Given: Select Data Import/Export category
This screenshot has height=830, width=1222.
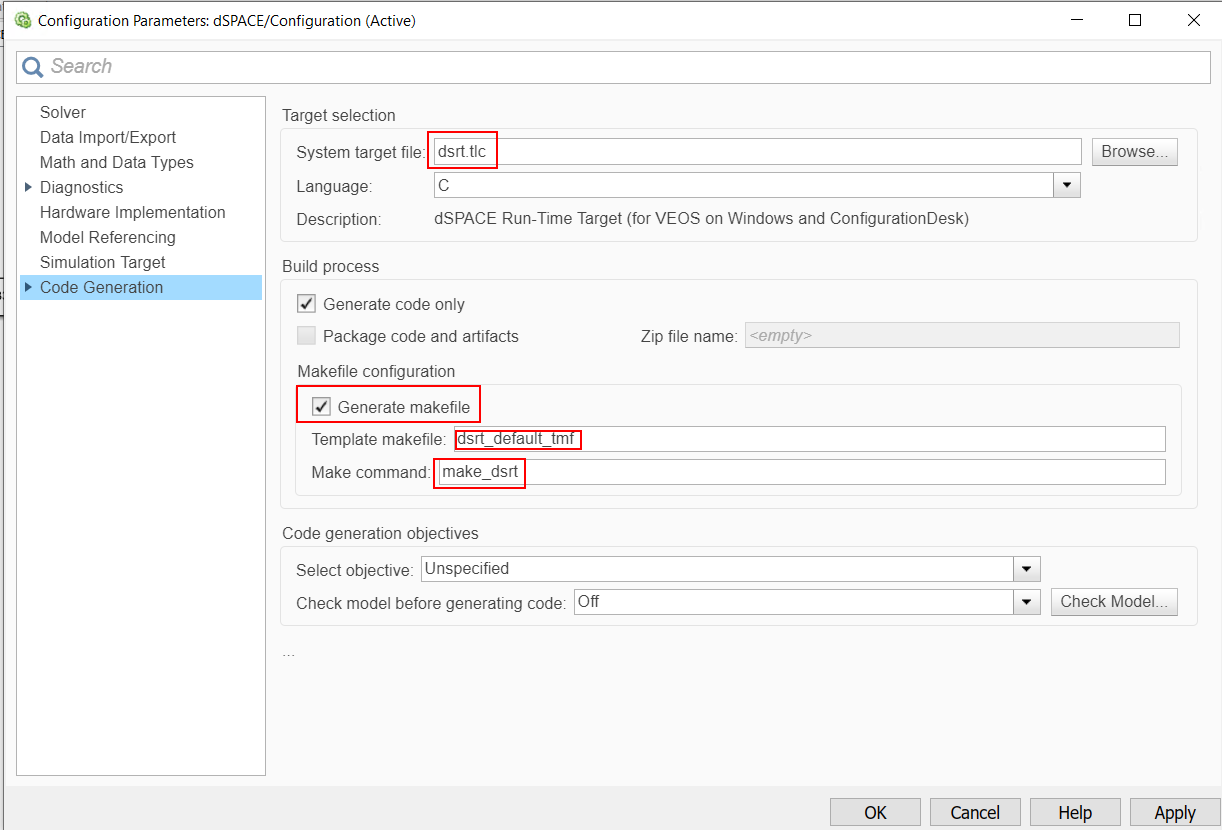Looking at the screenshot, I should [107, 137].
